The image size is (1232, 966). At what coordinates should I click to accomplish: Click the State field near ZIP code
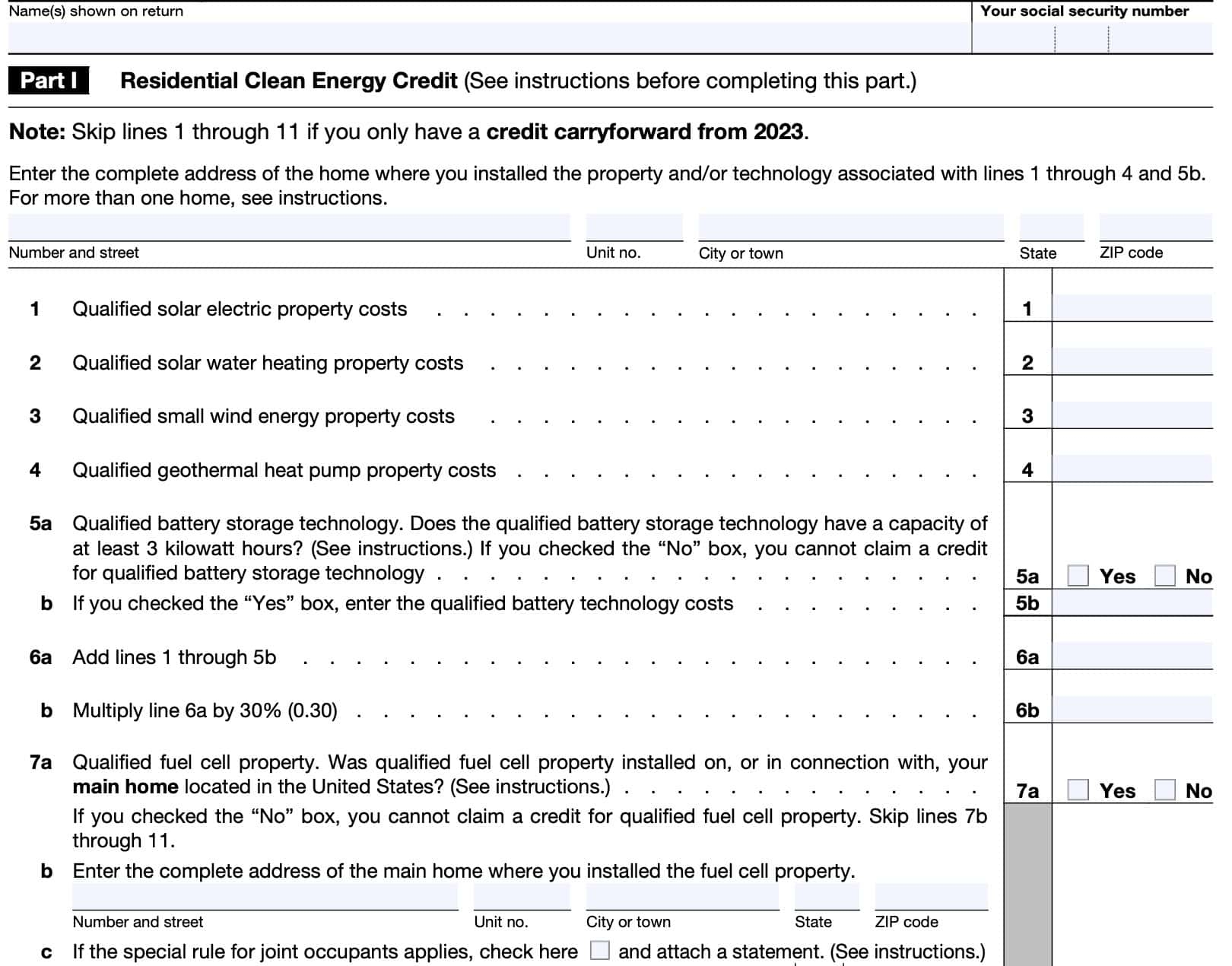tap(1052, 224)
